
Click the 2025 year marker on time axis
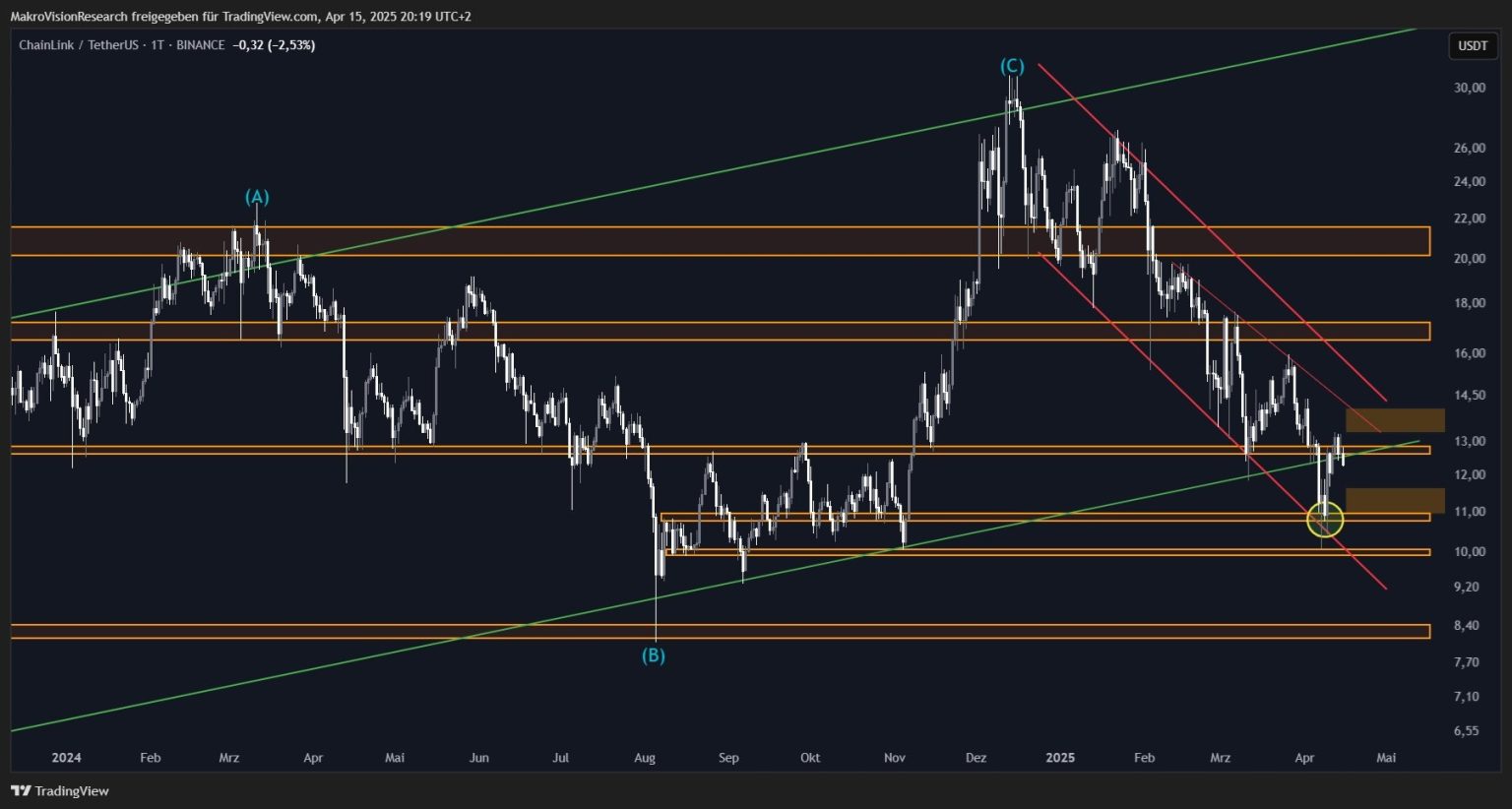pyautogui.click(x=1060, y=758)
